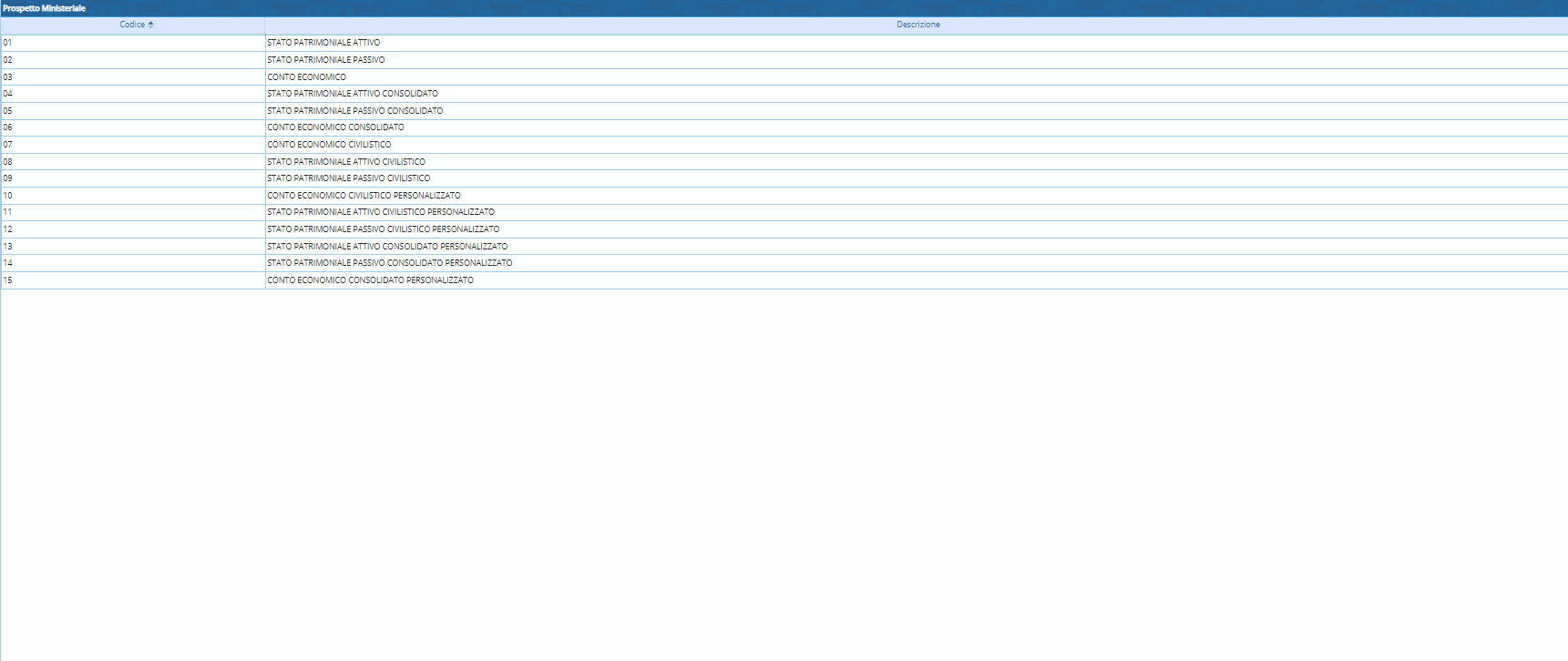Choose CONTO ECONOMICO CIVILISTICO PERSONALIZZATO description

coord(364,196)
